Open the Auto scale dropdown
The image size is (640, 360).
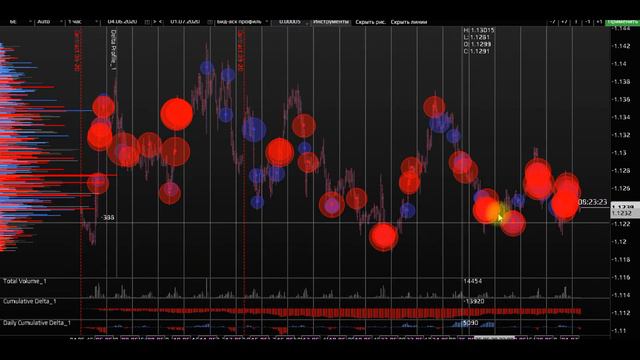pos(49,22)
